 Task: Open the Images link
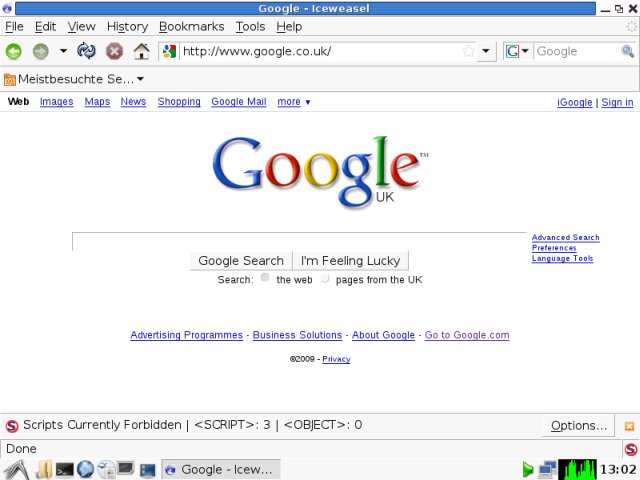(x=57, y=102)
